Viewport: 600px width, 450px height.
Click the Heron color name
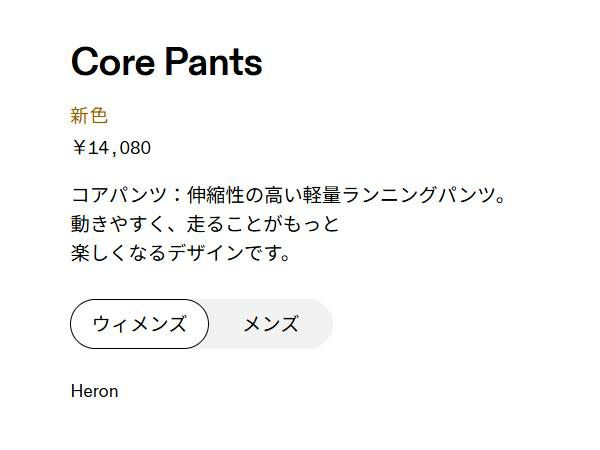click(x=94, y=391)
